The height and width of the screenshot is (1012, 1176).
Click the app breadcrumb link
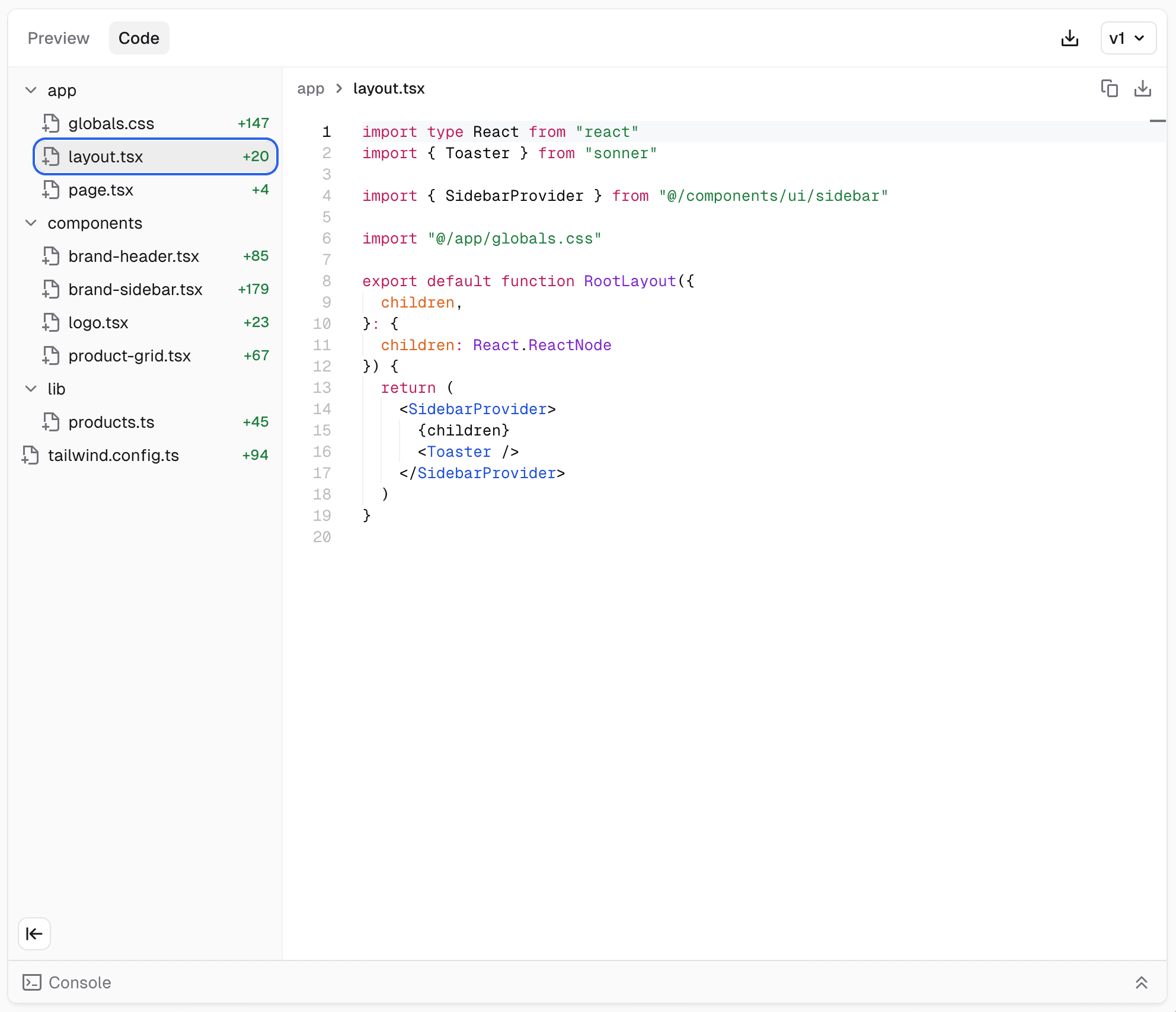click(310, 88)
